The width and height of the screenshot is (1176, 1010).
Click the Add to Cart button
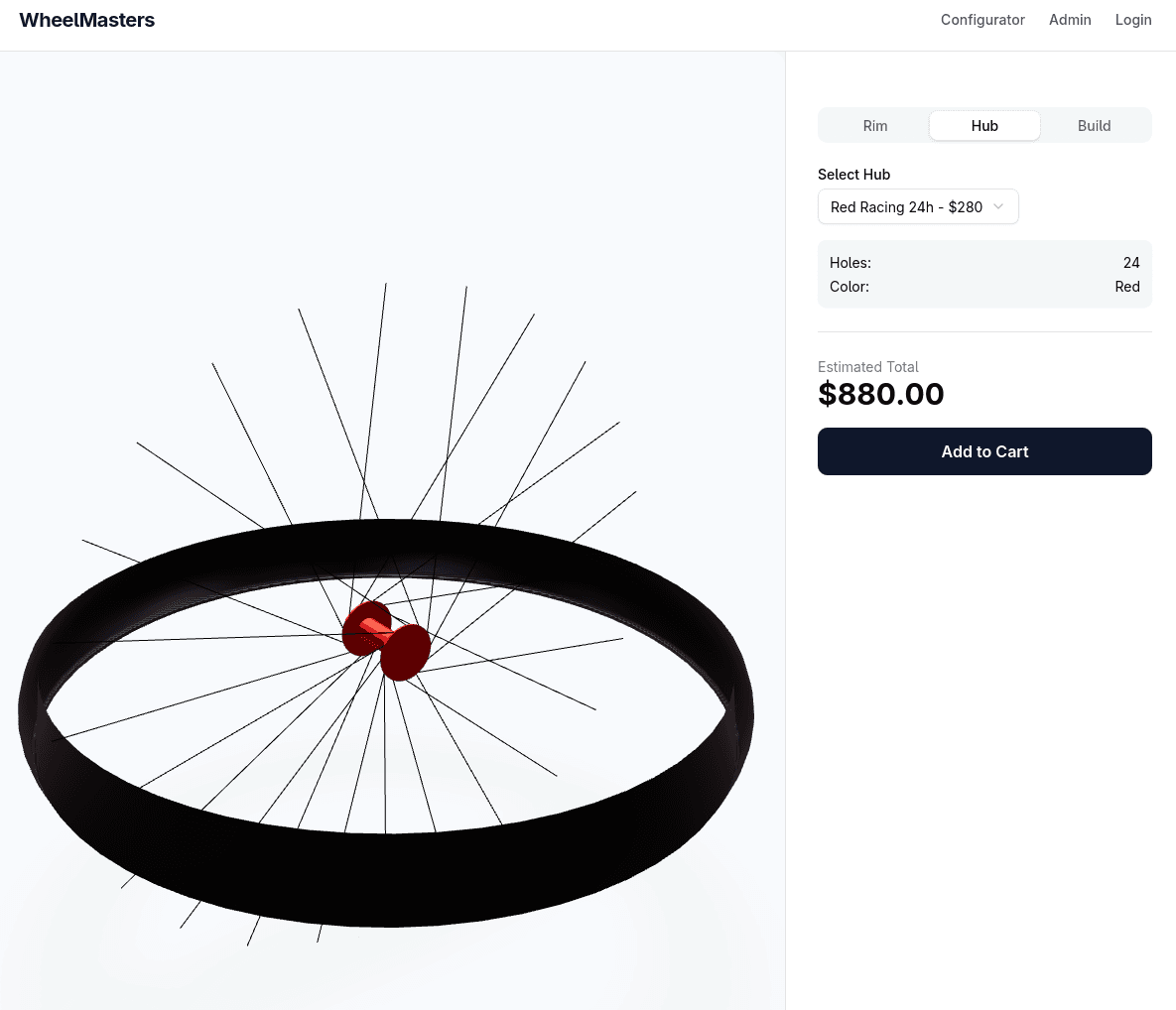tap(984, 451)
